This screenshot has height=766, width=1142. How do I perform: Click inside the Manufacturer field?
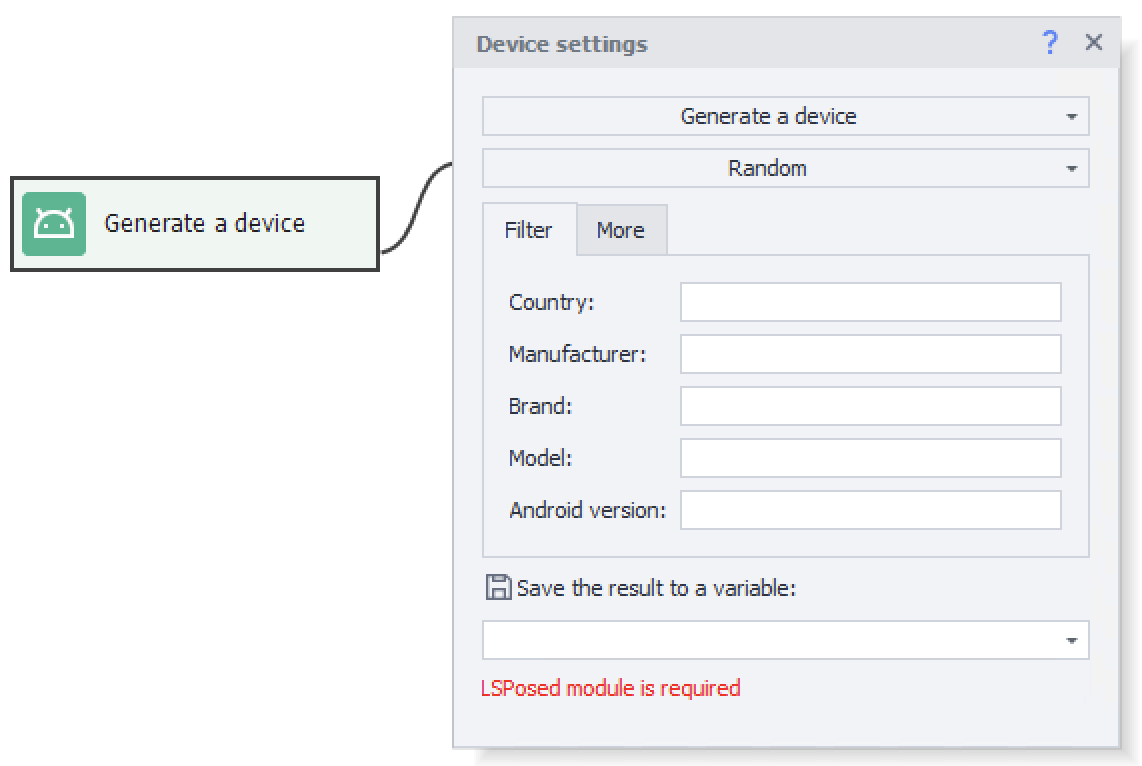click(x=870, y=354)
